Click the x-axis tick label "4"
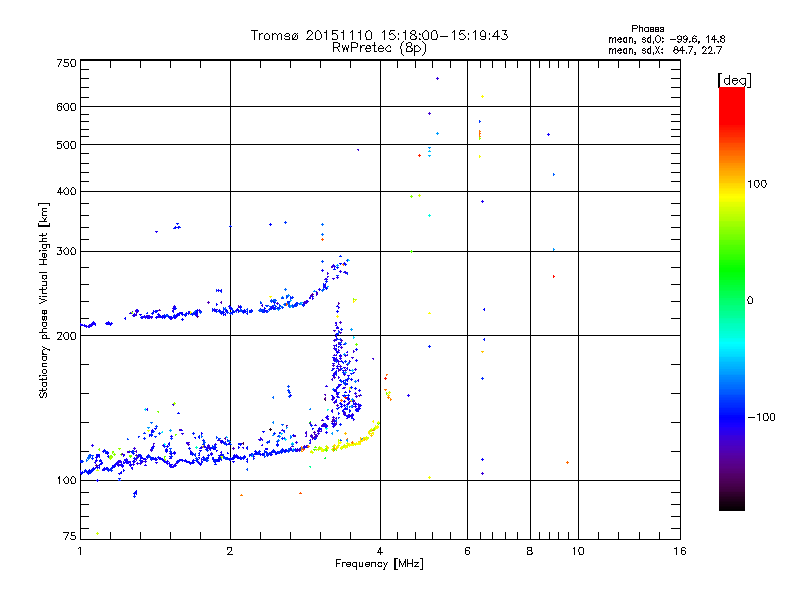This screenshot has height=600, width=800. point(380,551)
